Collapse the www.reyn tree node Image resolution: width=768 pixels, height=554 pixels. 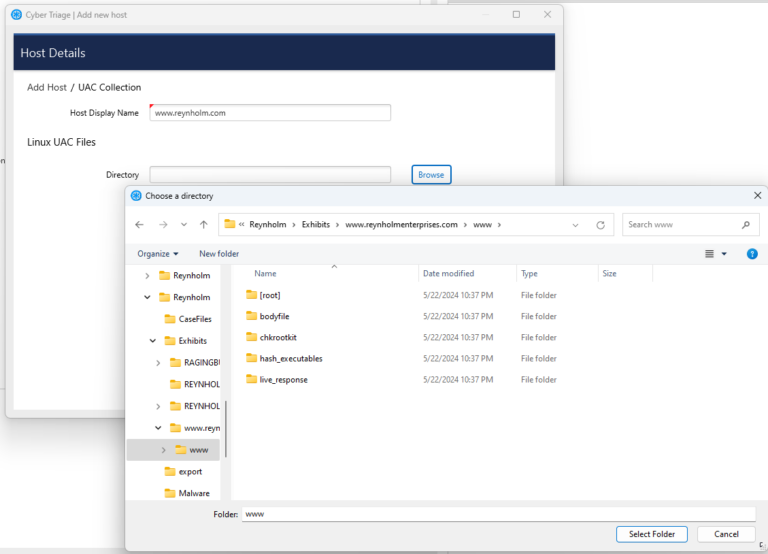[158, 428]
